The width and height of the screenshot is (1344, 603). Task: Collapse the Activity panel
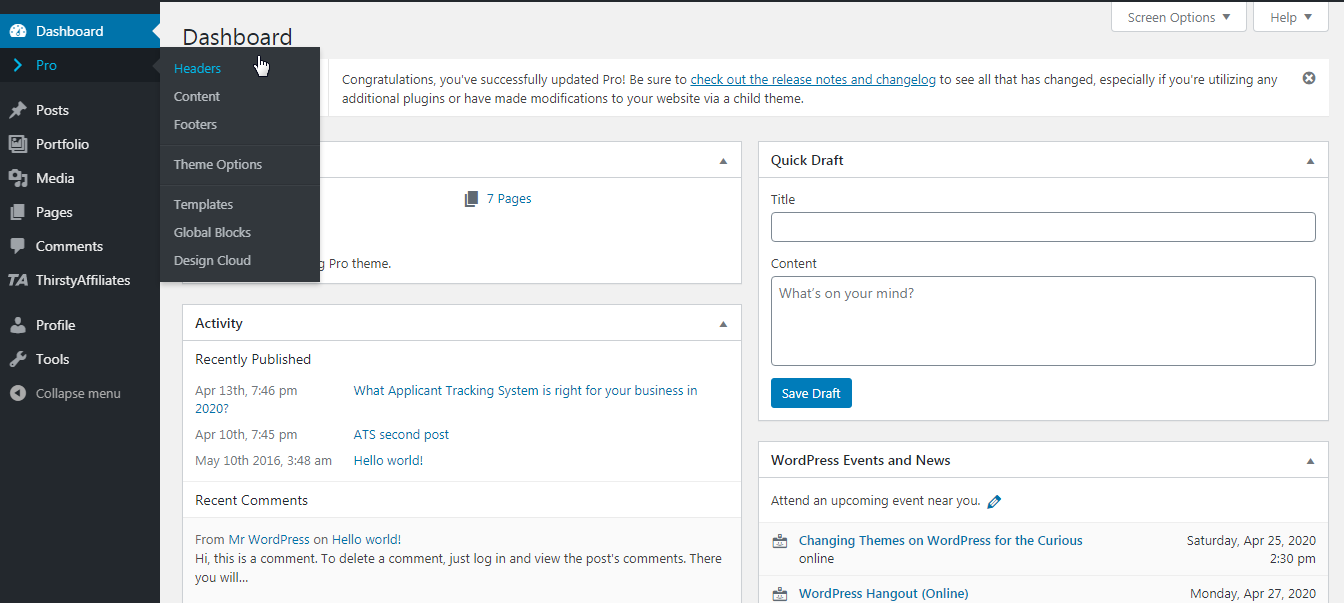tap(723, 324)
